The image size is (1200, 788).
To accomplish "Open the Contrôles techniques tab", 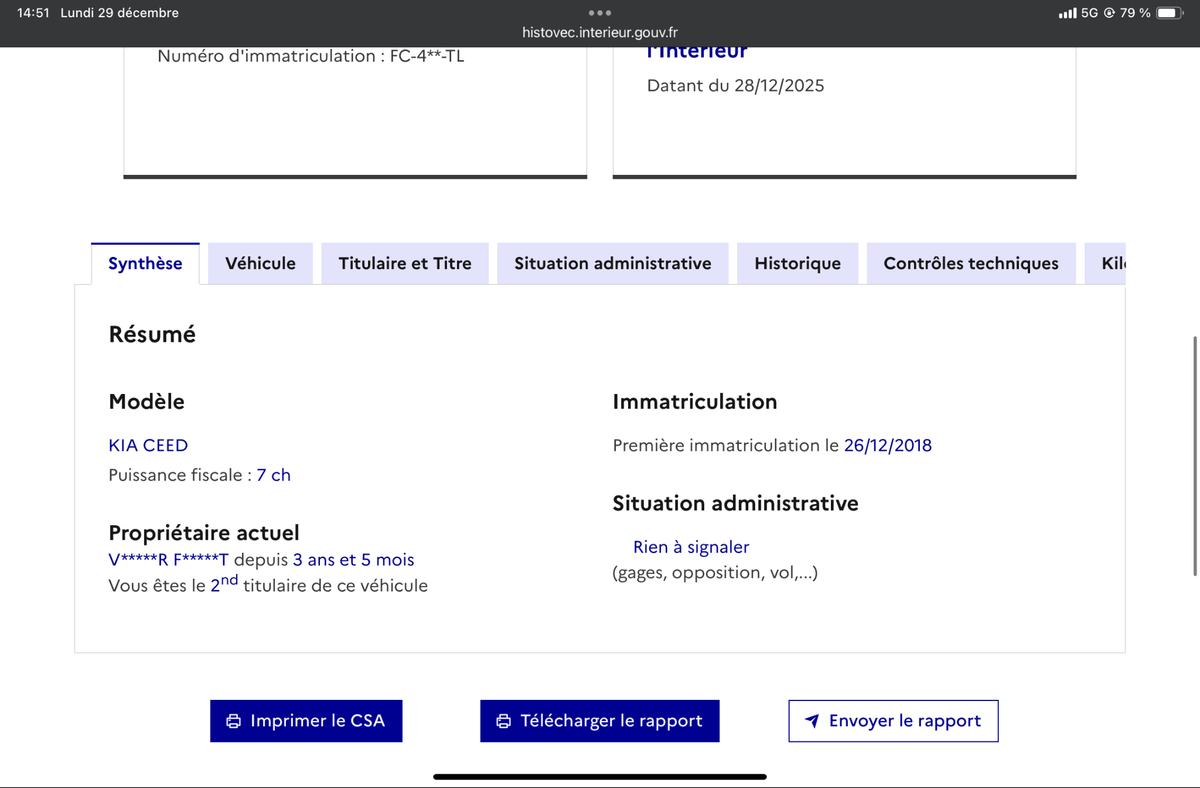I will point(971,264).
